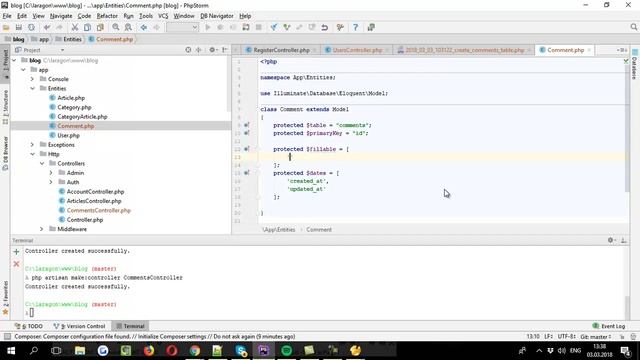Screen dimensions: 640x360
Task: Add new terminal session plus icon
Action: 16,252
